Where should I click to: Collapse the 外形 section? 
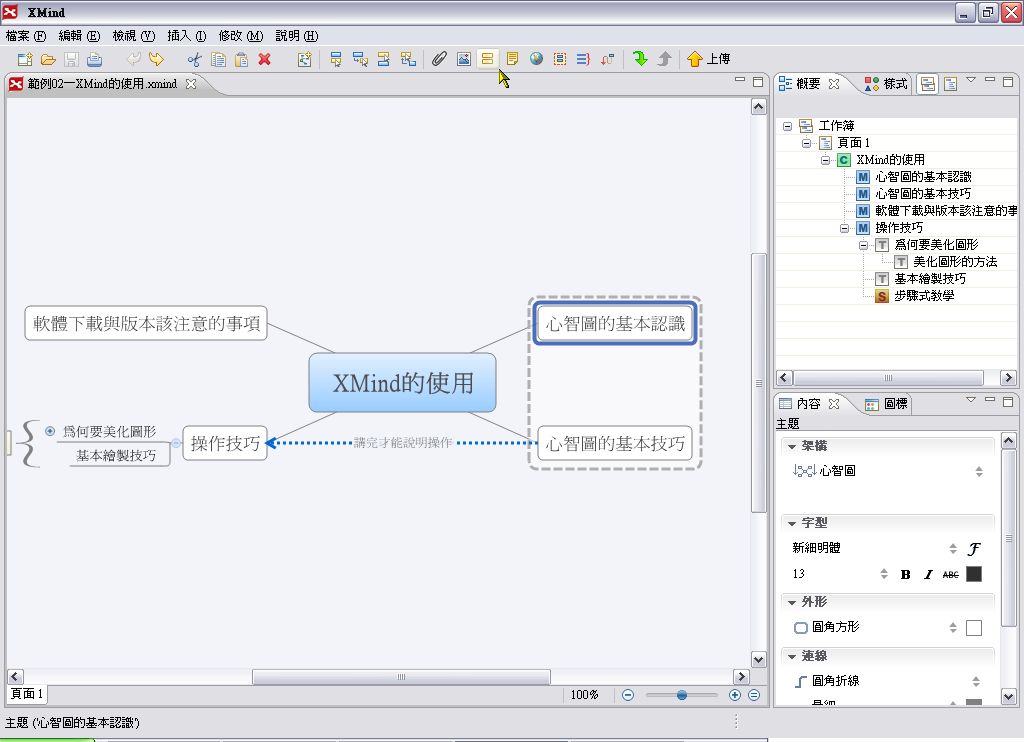coord(792,603)
